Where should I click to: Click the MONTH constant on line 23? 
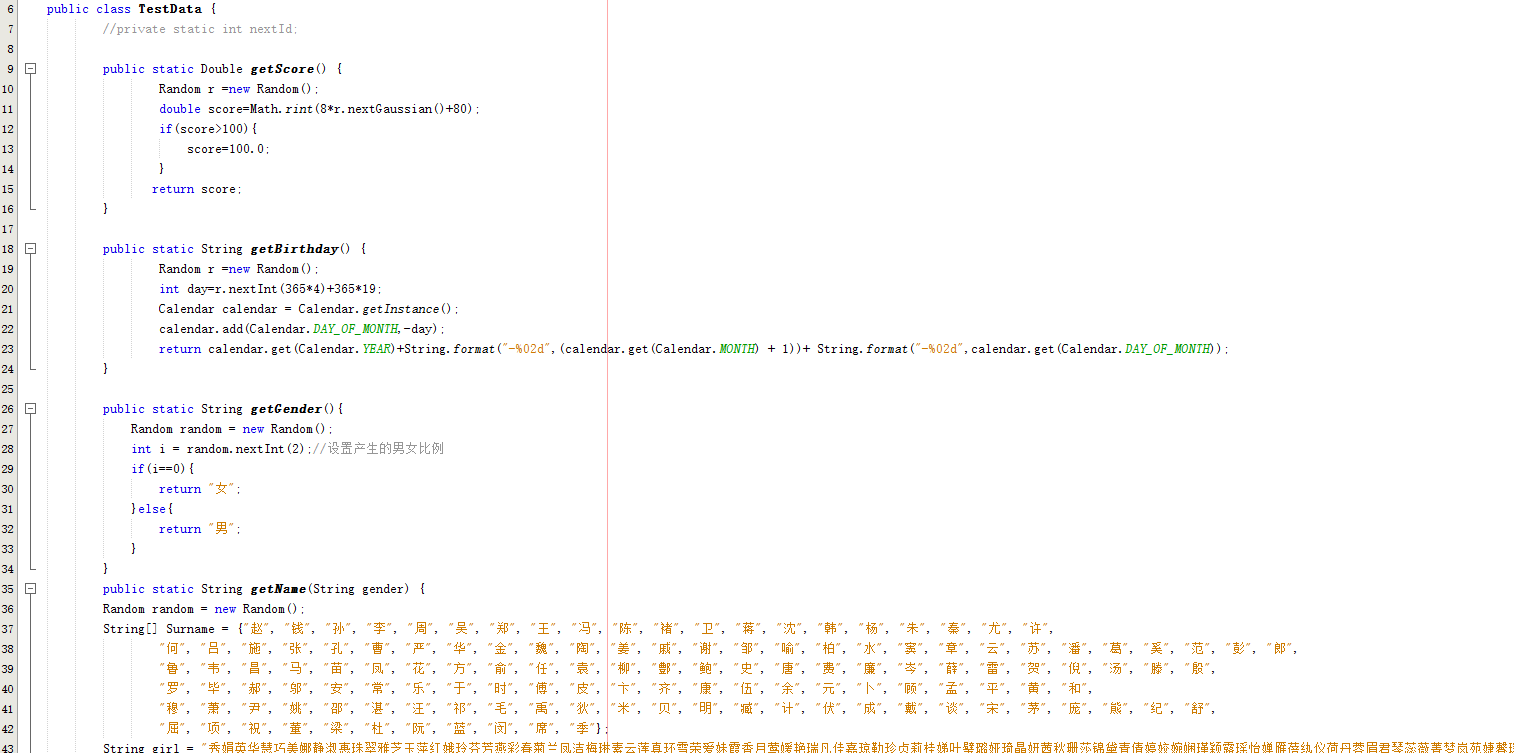coord(738,349)
